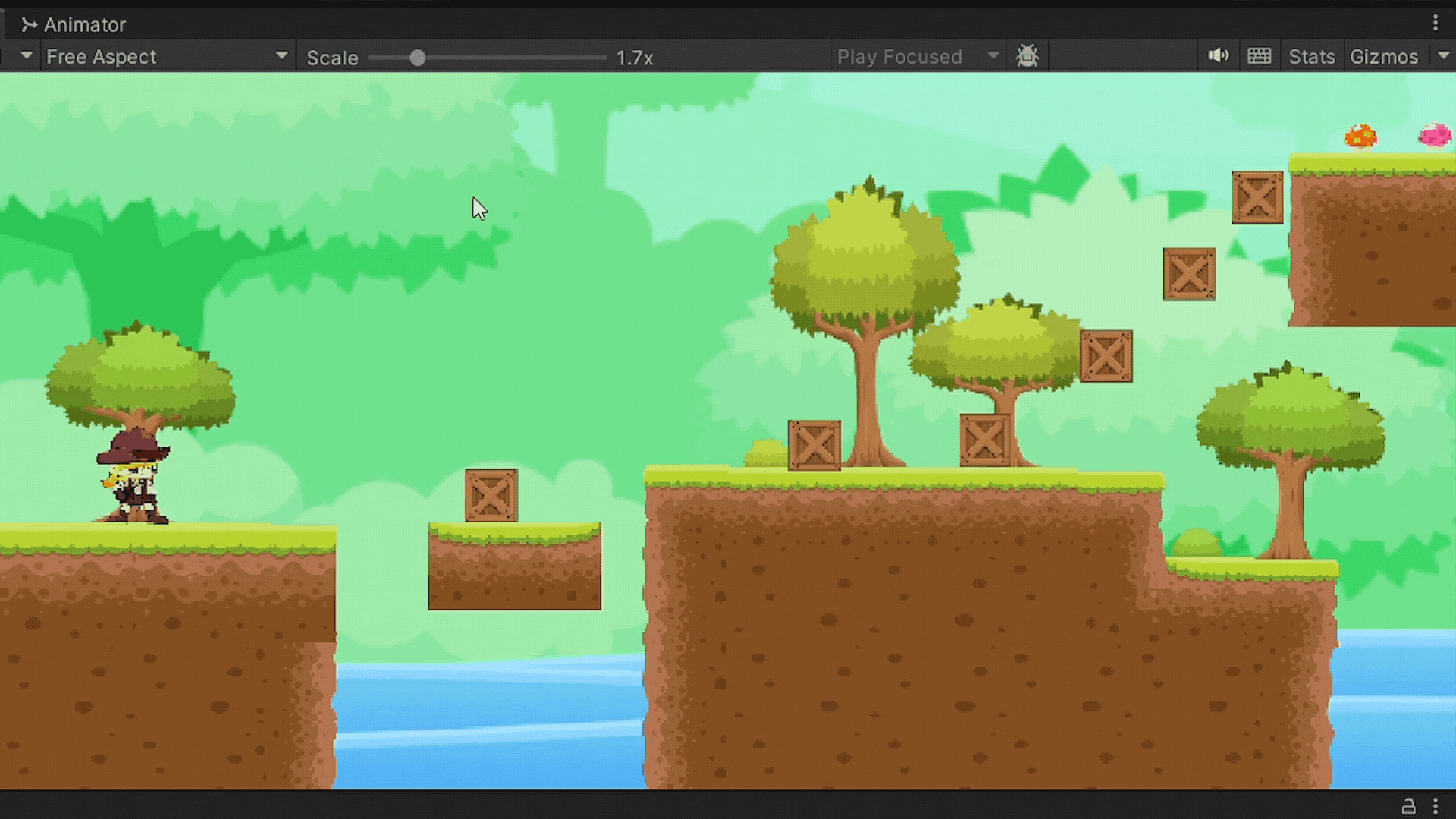The width and height of the screenshot is (1456, 819).
Task: Click the highest wooden crate near cliff
Action: (x=1257, y=198)
